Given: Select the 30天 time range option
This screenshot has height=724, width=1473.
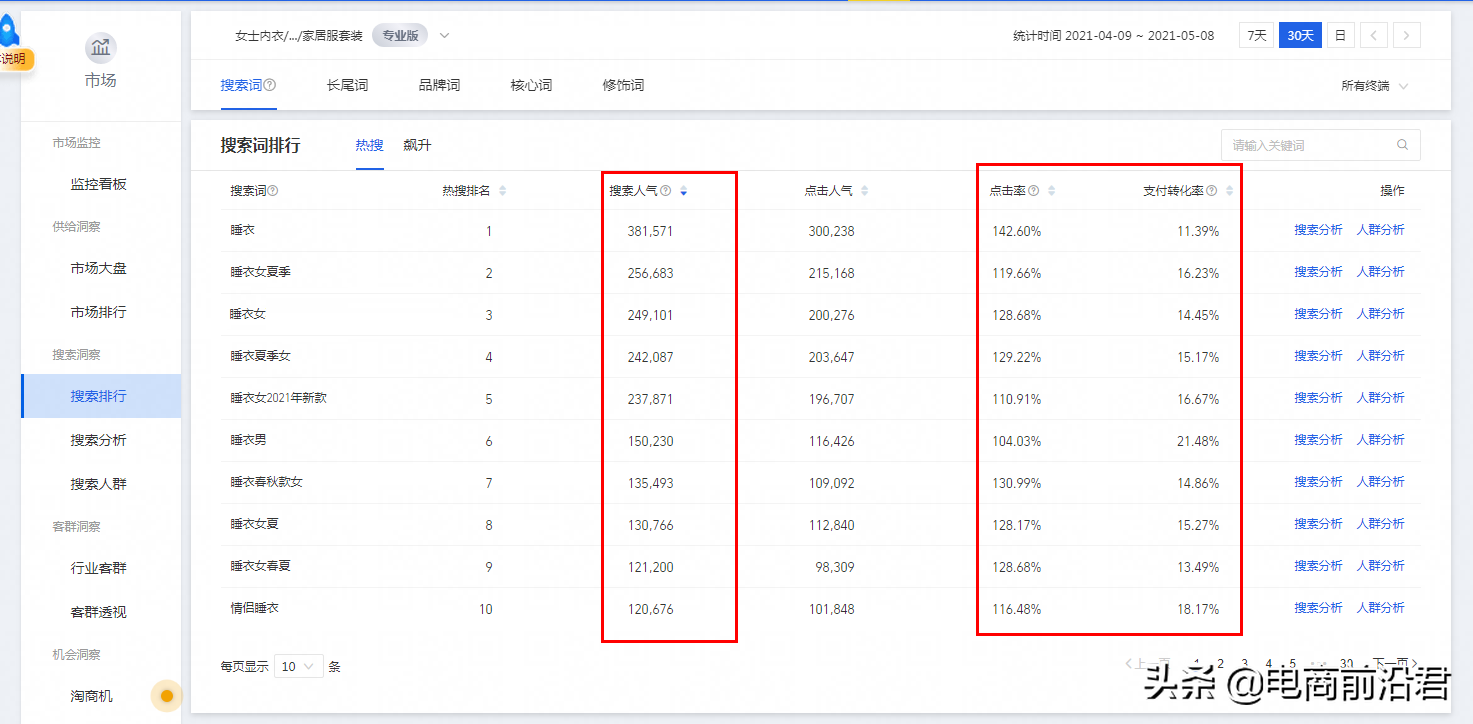Looking at the screenshot, I should tap(1300, 34).
